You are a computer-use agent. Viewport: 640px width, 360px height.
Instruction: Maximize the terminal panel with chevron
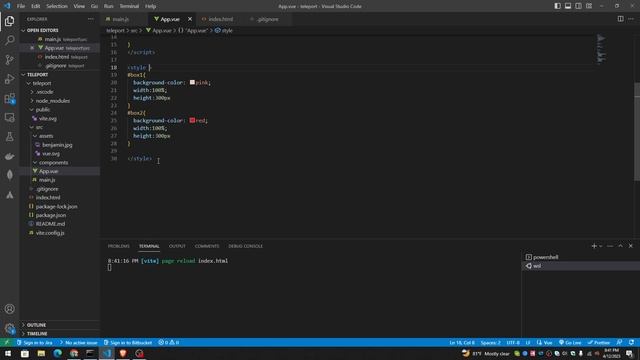(x=620, y=246)
